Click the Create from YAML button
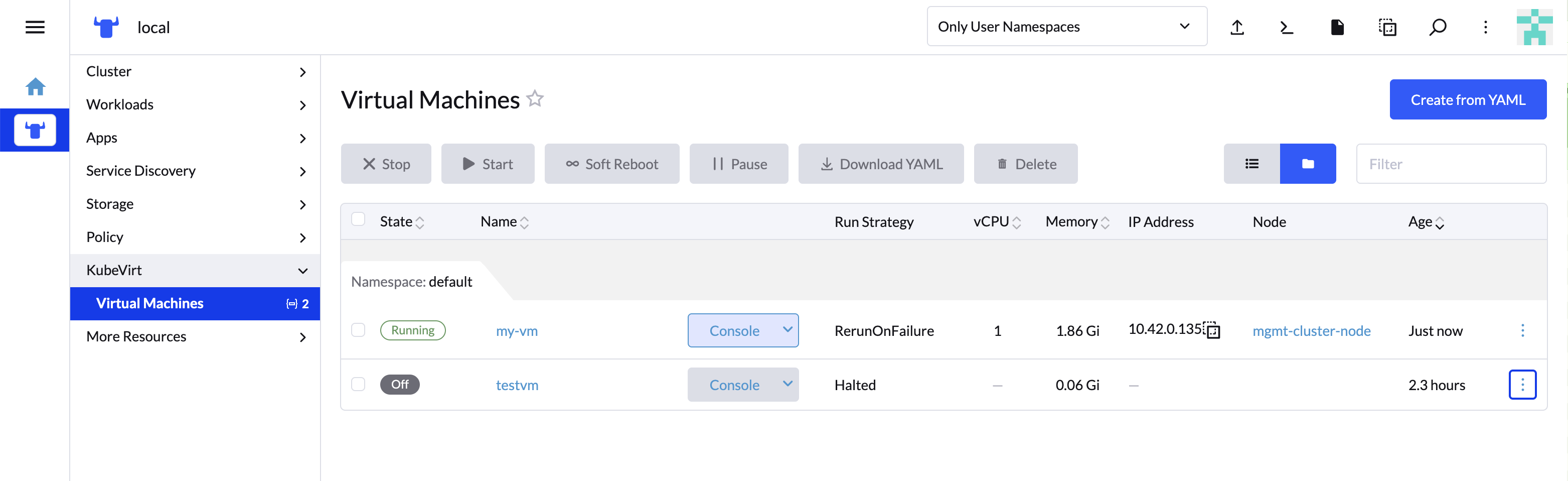This screenshot has height=481, width=1568. tap(1468, 99)
